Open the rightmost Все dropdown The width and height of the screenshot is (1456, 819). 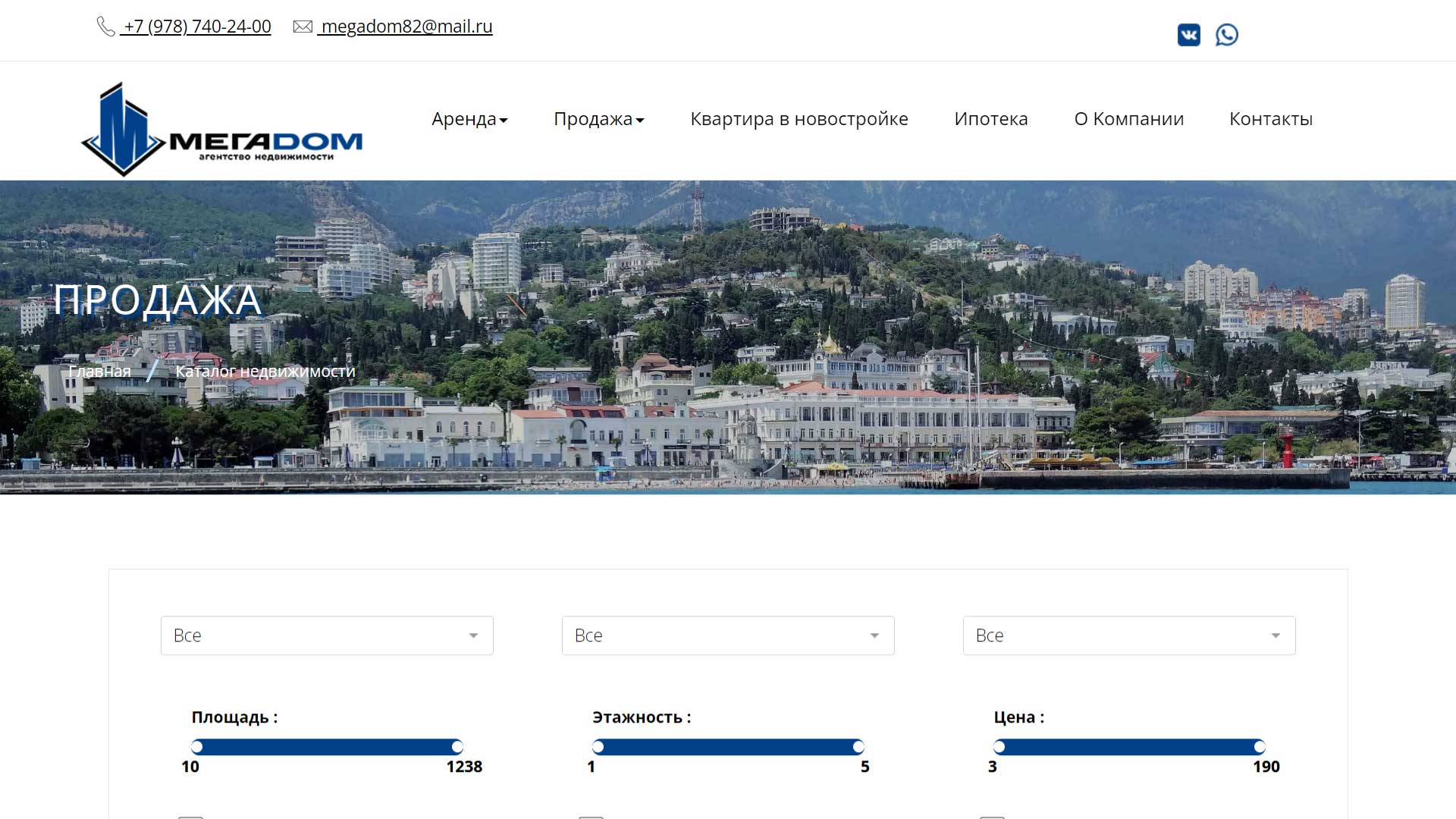click(1128, 635)
